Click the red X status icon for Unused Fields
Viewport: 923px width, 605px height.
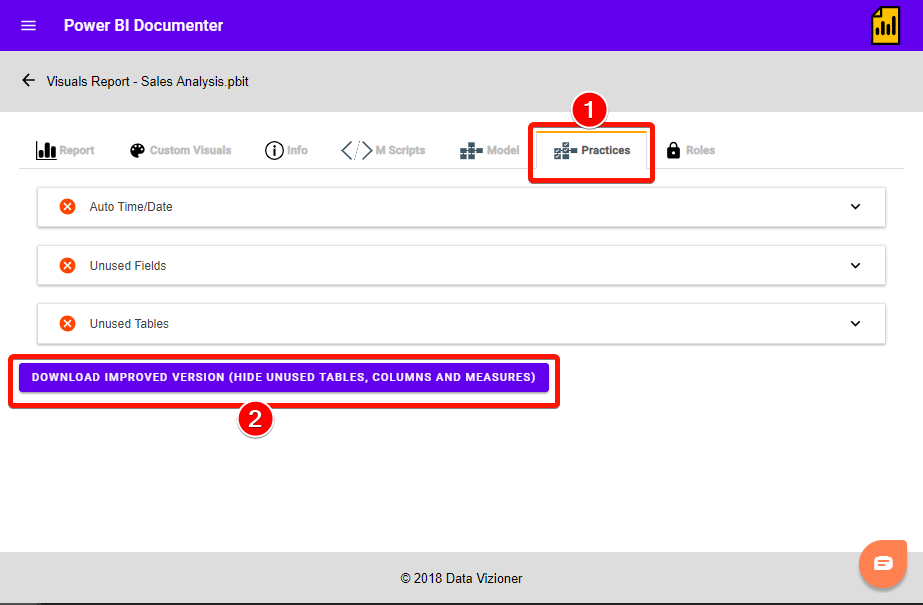[68, 265]
